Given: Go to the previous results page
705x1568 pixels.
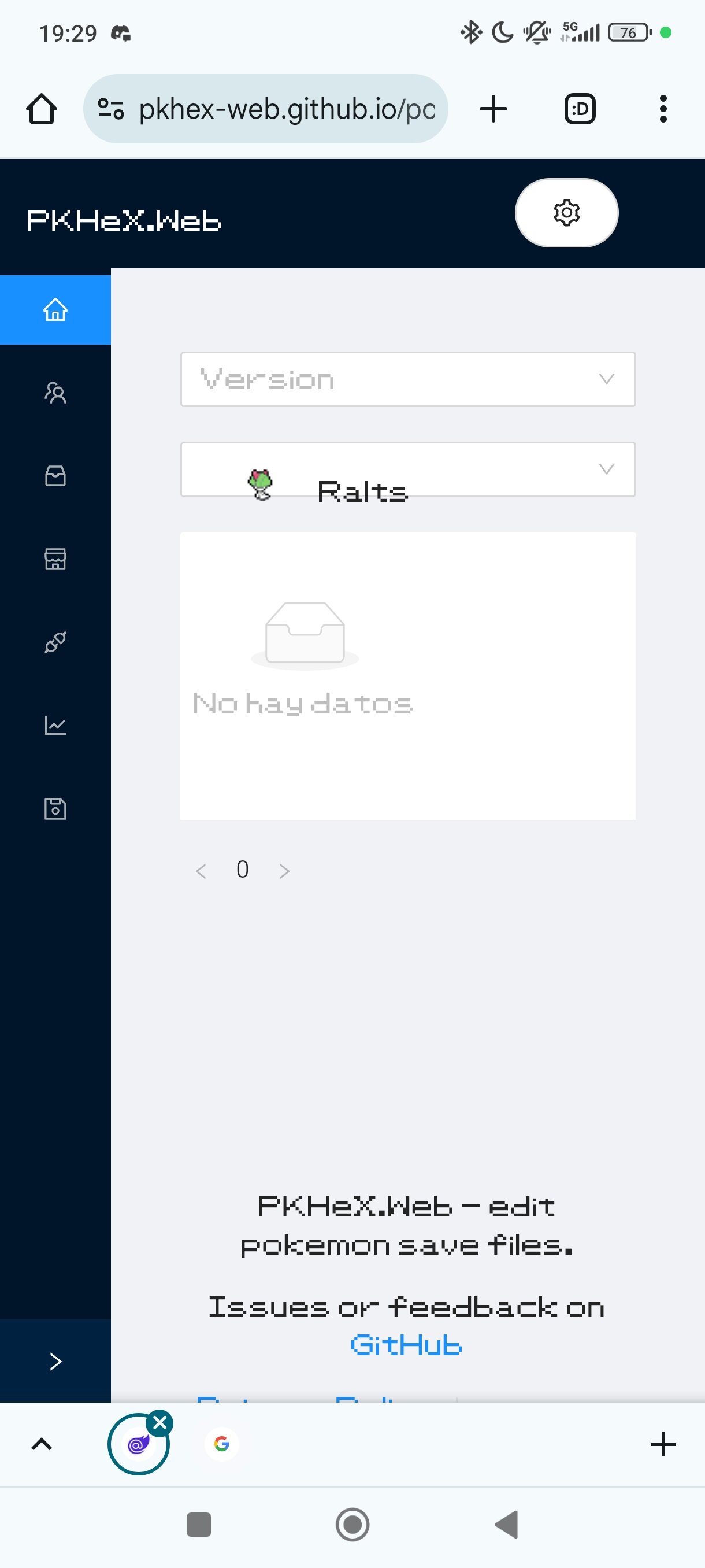Looking at the screenshot, I should tap(201, 870).
